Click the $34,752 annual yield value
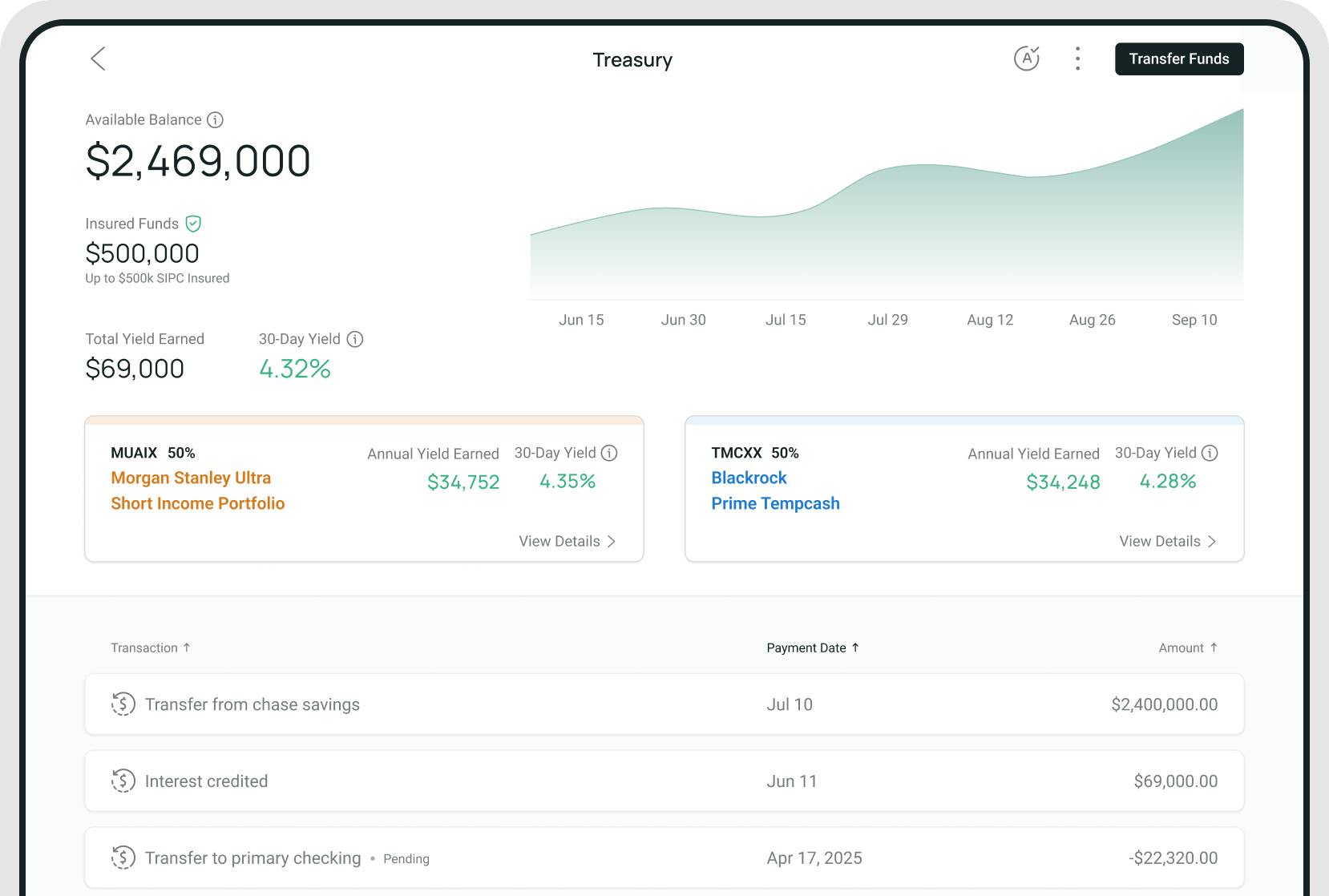Screen dimensions: 1329x896 [463, 482]
